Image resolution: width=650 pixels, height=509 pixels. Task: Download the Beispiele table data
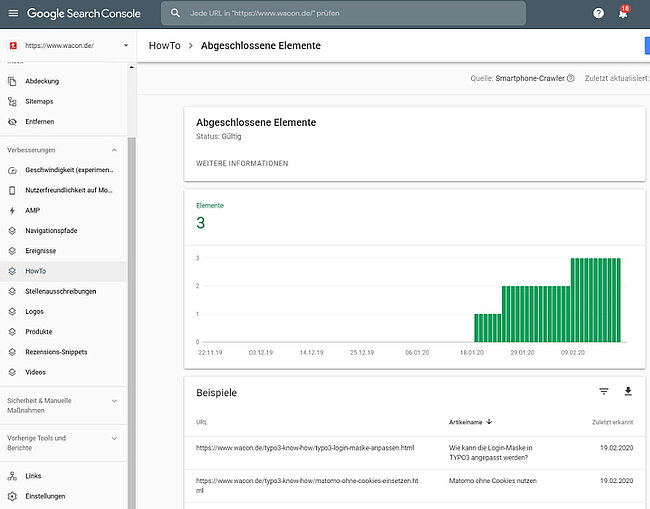[x=629, y=392]
